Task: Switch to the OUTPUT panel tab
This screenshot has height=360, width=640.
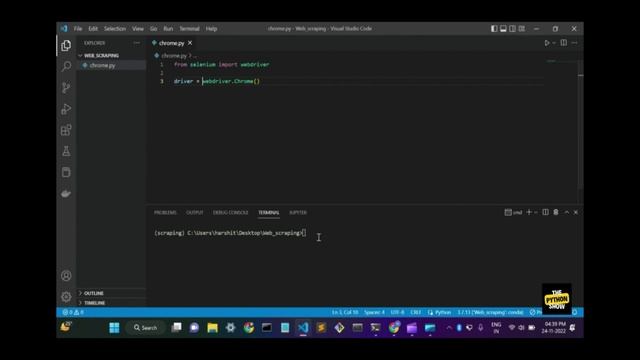Action: pos(195,213)
